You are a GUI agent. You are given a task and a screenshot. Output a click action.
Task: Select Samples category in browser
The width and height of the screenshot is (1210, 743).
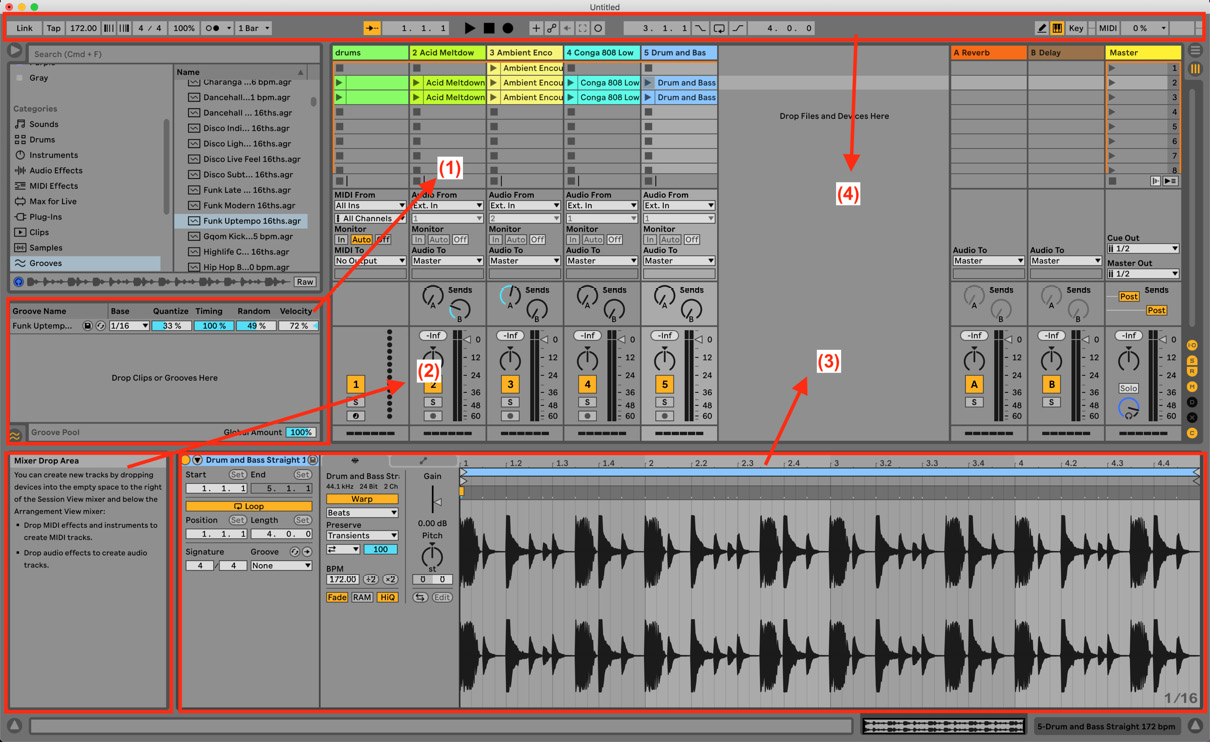[x=46, y=248]
